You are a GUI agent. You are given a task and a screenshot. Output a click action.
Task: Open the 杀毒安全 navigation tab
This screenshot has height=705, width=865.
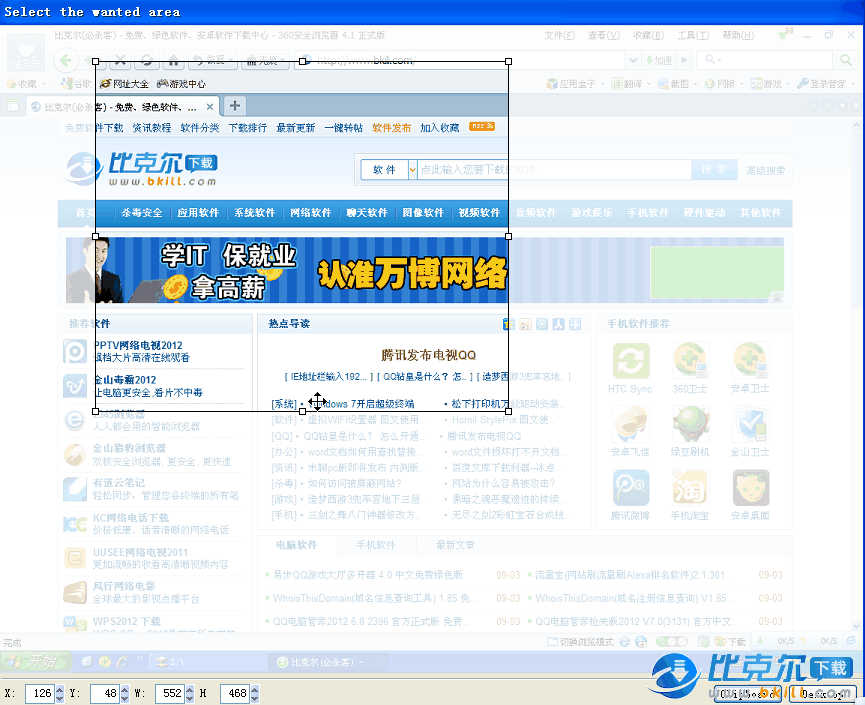pyautogui.click(x=141, y=213)
